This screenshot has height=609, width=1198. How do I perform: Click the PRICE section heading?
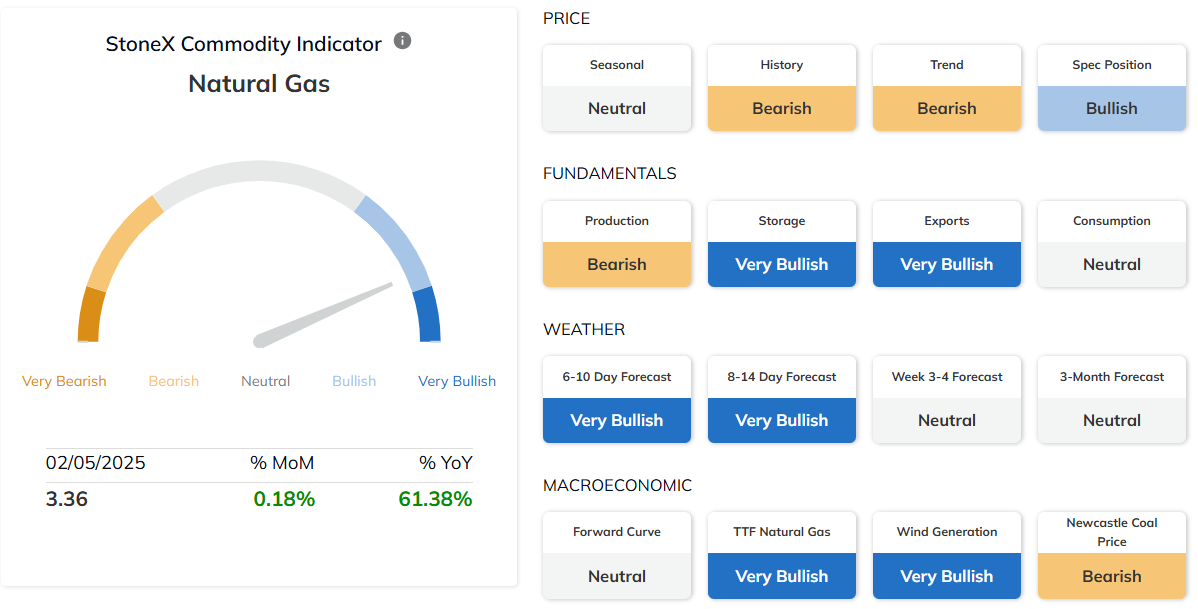(566, 18)
